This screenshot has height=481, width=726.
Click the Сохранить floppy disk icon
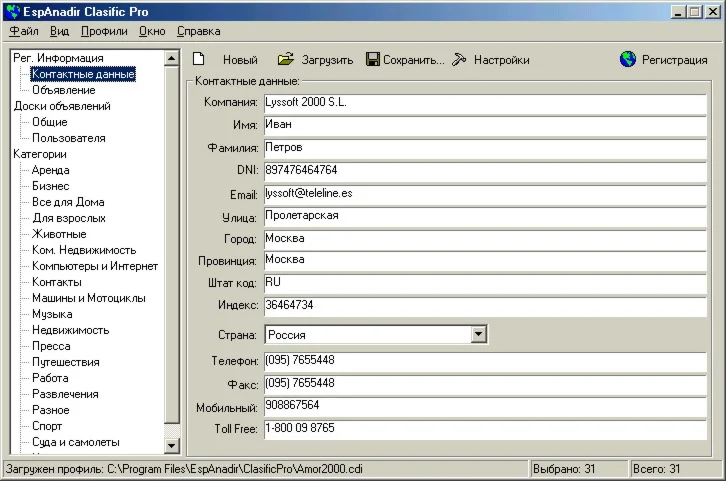tap(373, 59)
